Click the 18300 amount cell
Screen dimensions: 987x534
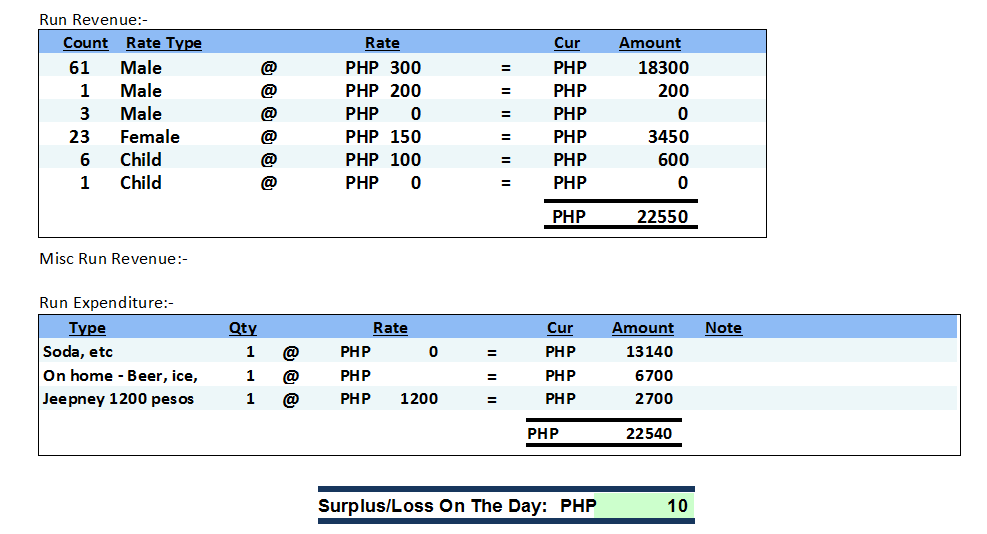[x=663, y=68]
